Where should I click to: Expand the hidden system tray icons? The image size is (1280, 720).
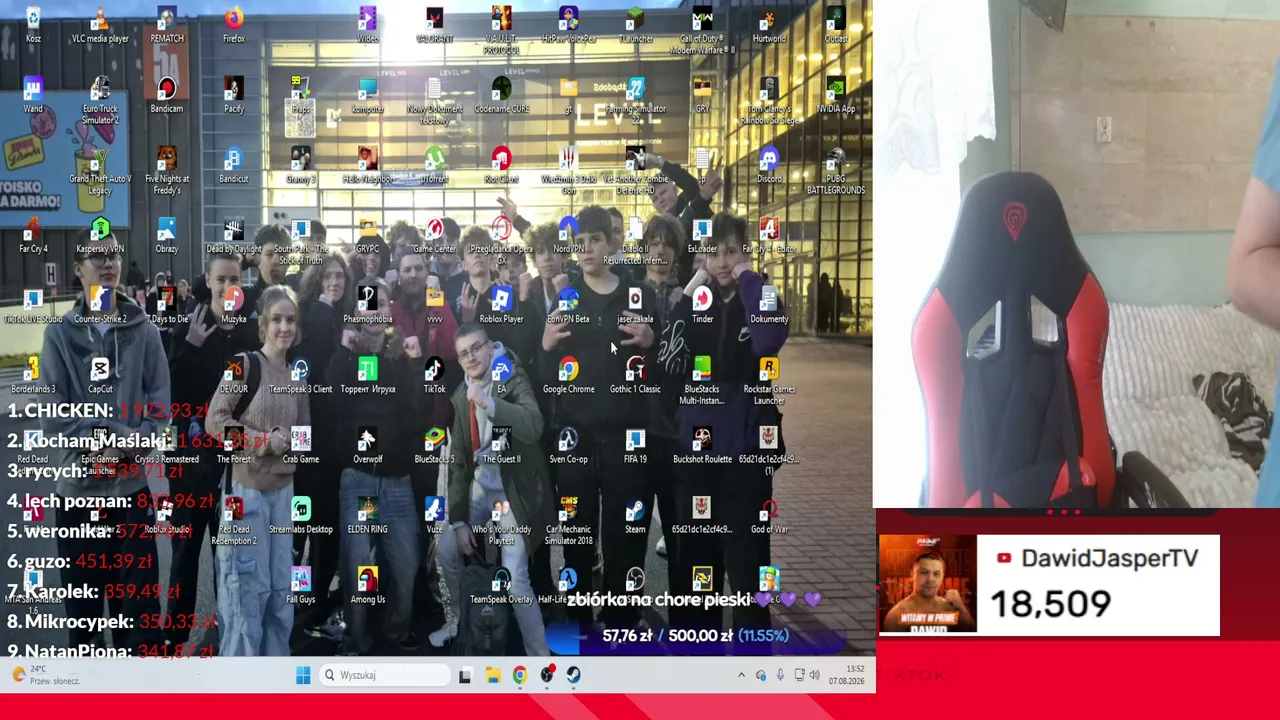point(741,675)
